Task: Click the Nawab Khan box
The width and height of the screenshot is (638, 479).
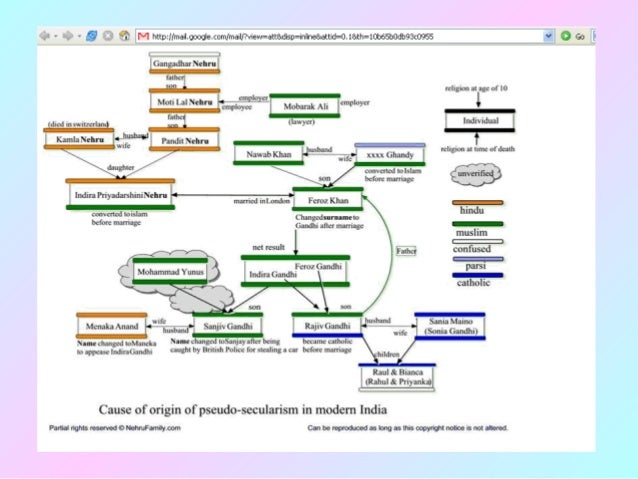Action: 269,153
